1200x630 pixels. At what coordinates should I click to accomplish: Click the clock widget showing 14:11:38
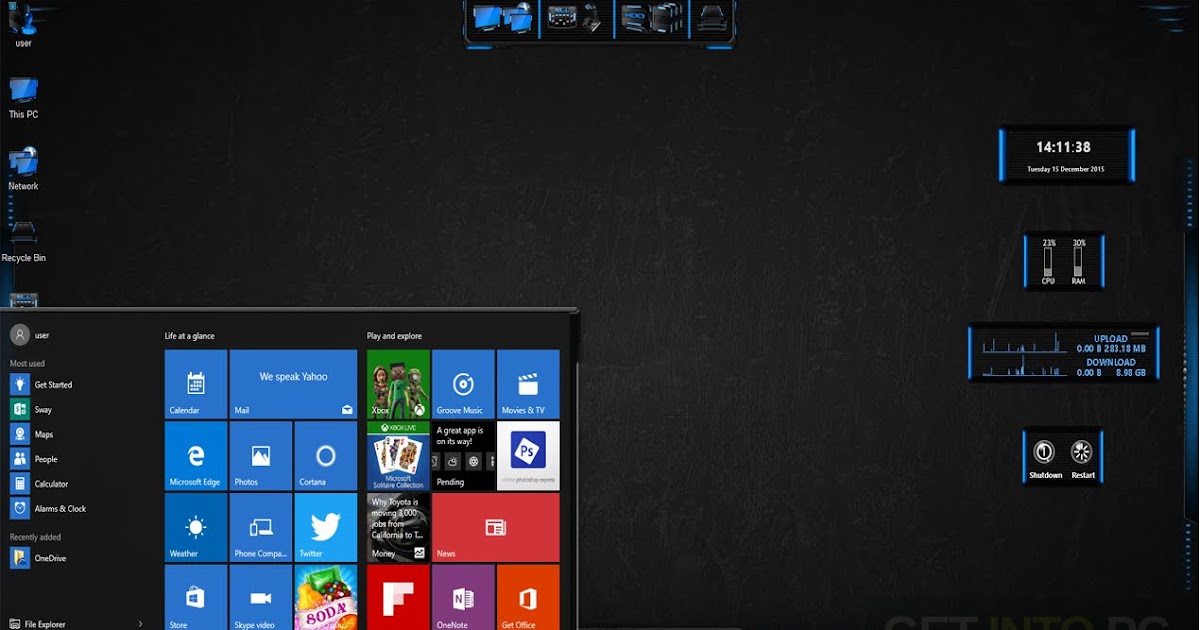tap(1063, 148)
